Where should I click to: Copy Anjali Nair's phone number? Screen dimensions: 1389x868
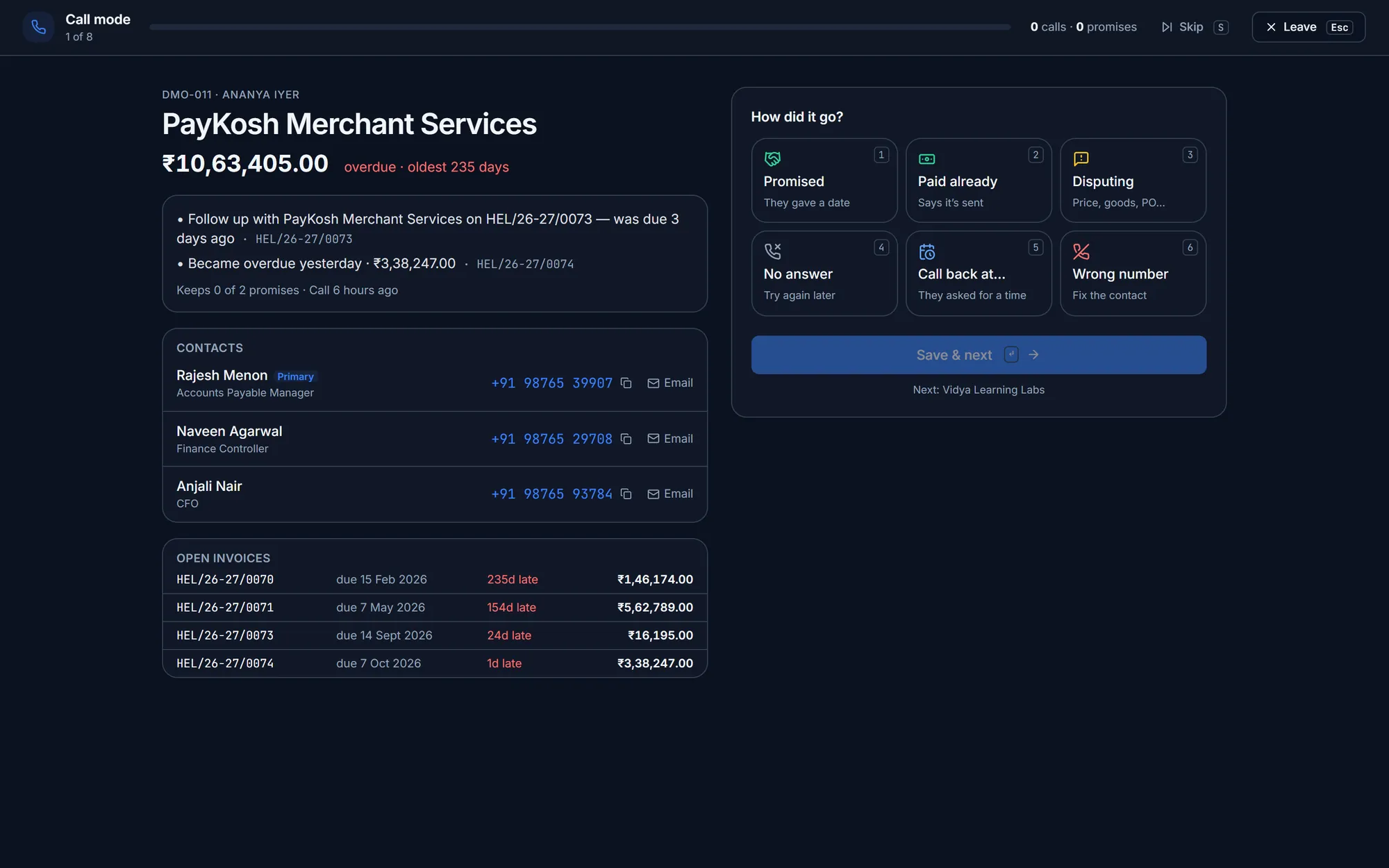point(626,494)
